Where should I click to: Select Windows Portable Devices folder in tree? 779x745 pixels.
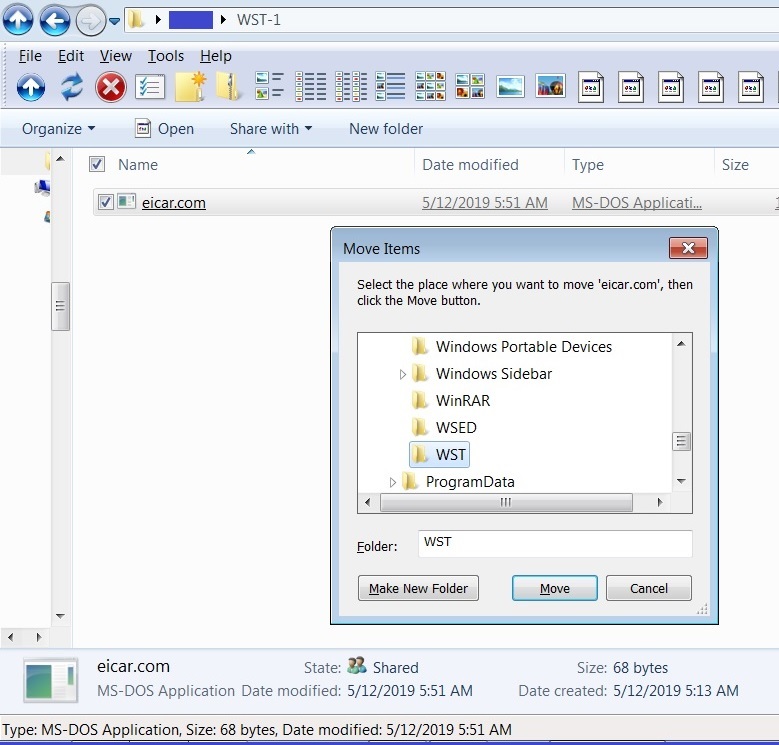(524, 347)
